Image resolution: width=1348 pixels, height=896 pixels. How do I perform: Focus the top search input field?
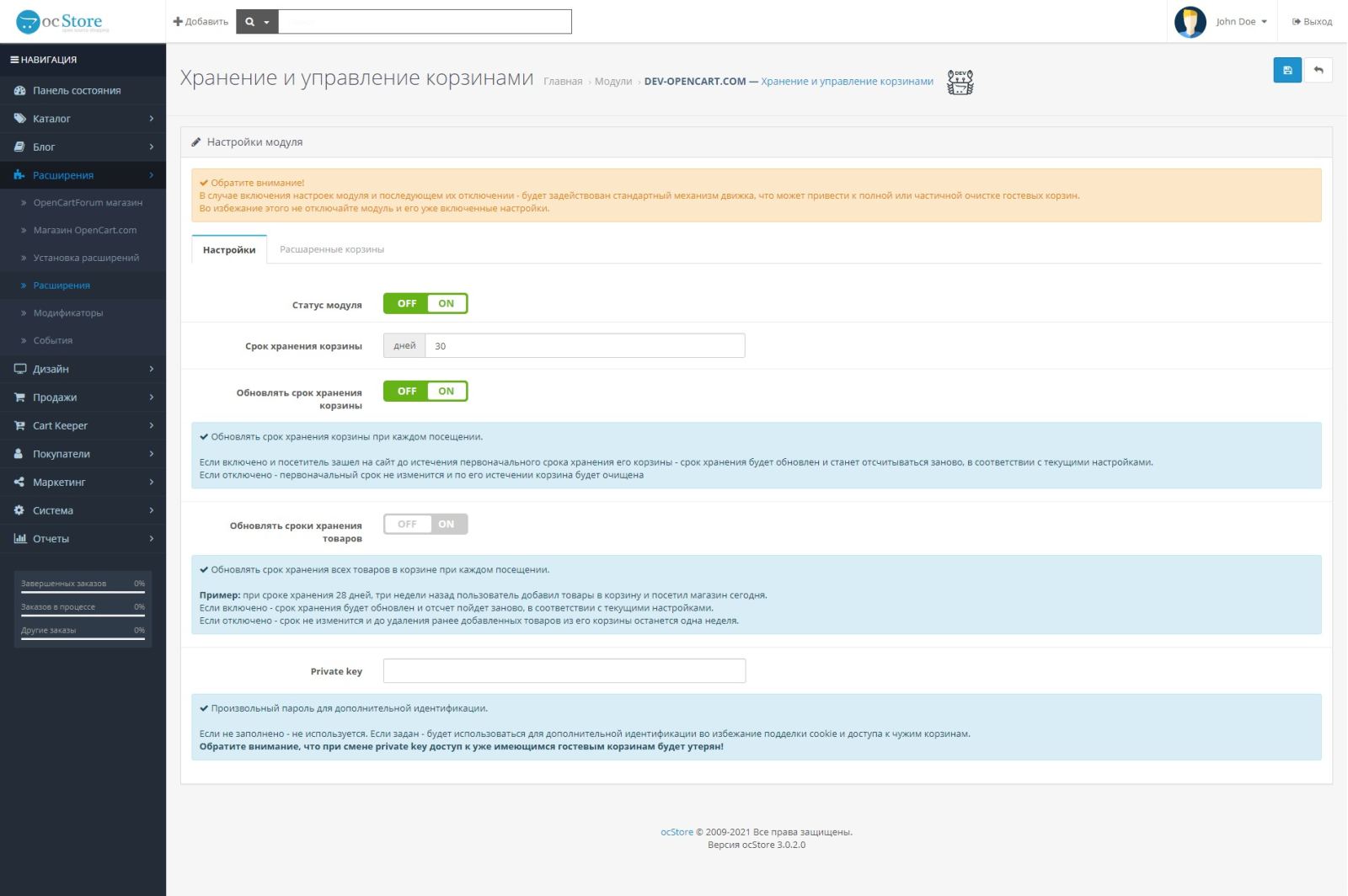[425, 22]
